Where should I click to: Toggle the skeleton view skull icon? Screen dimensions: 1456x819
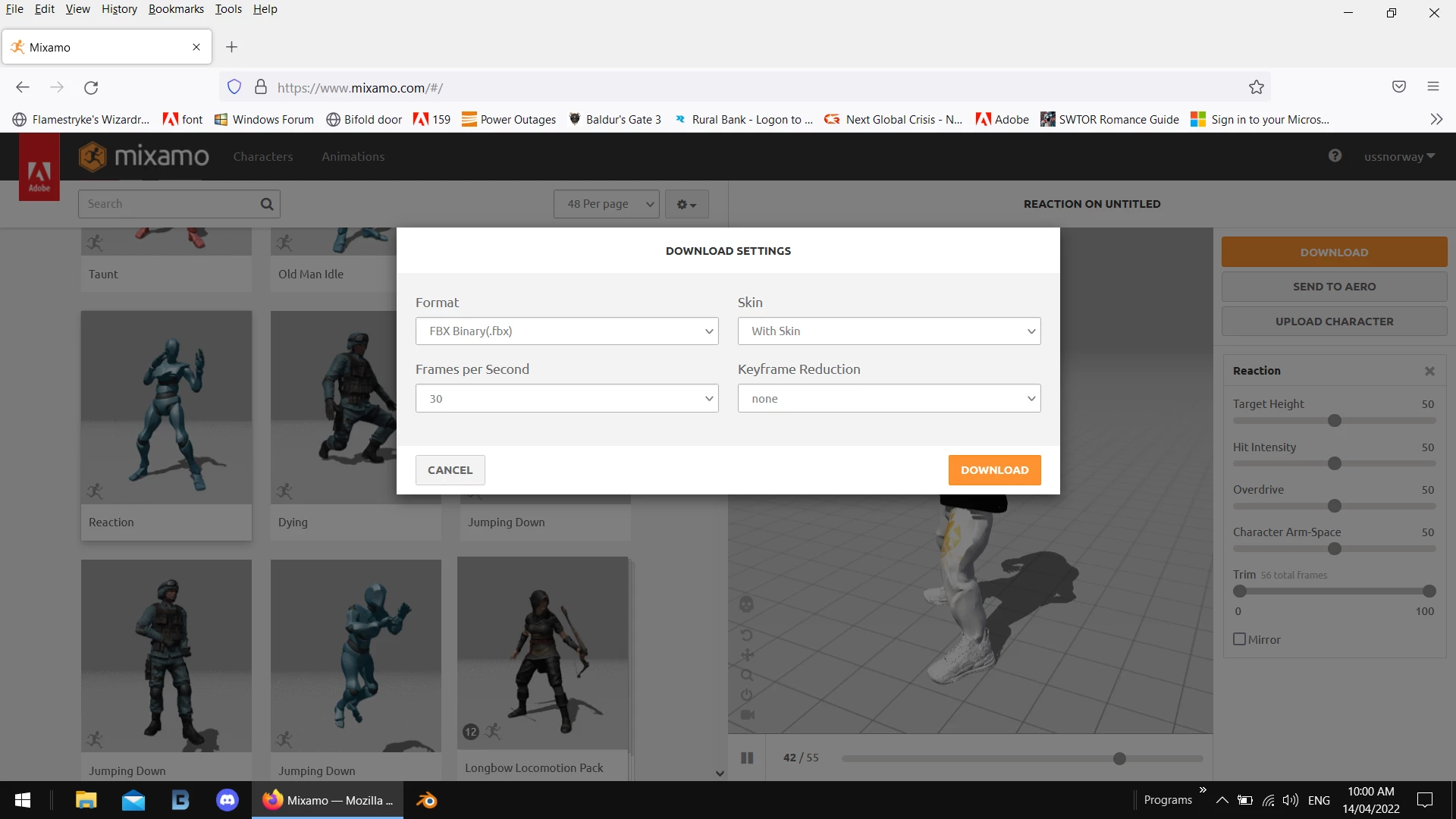746,604
